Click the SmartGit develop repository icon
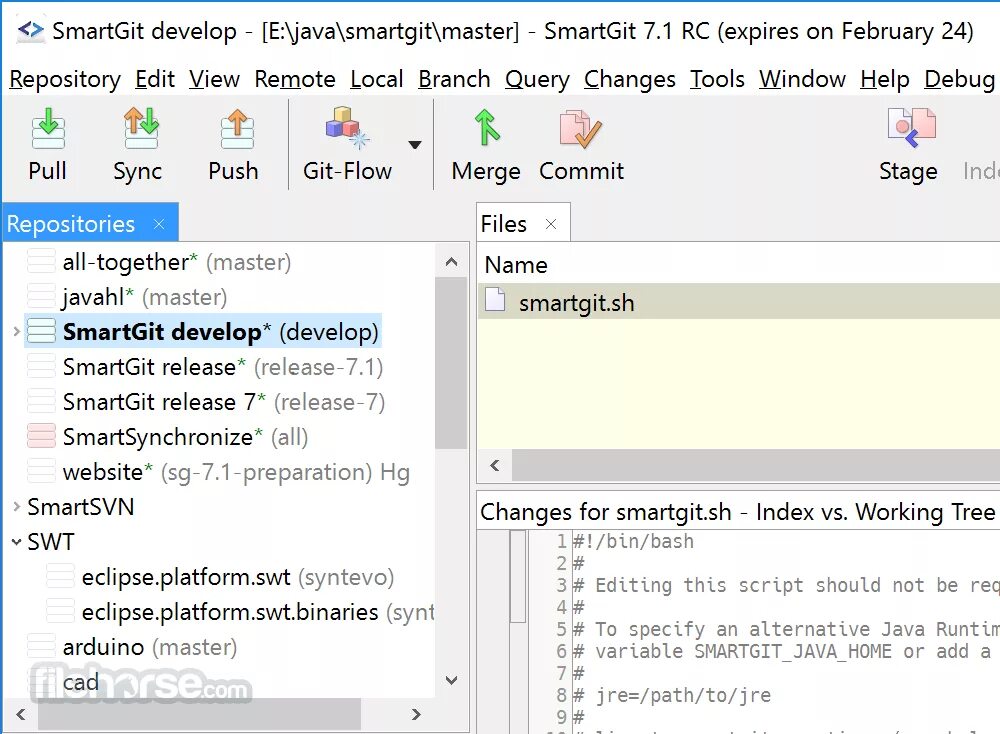Image resolution: width=1000 pixels, height=734 pixels. pyautogui.click(x=41, y=332)
